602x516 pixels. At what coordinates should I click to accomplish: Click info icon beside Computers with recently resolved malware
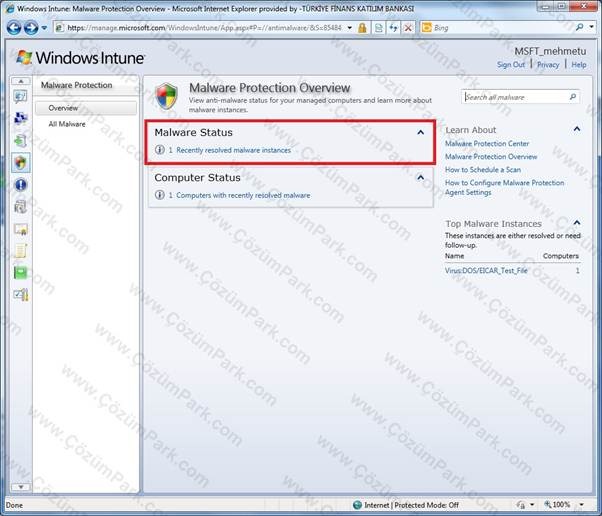(160, 195)
